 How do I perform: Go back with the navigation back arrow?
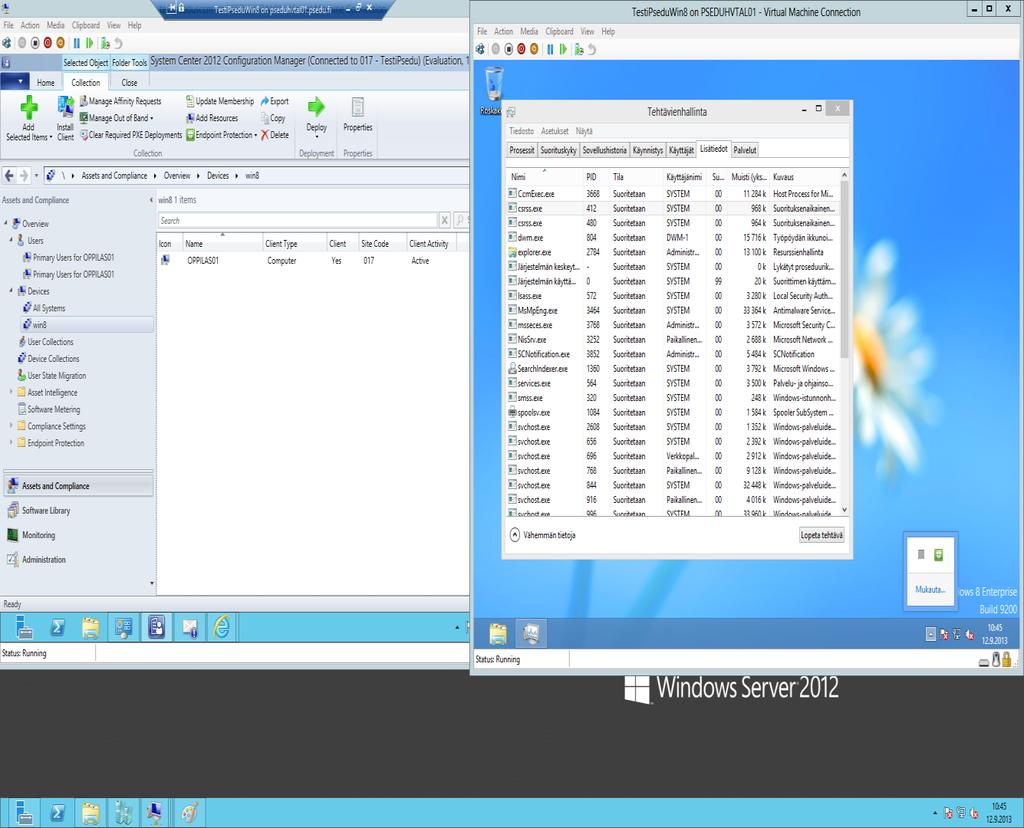click(9, 176)
